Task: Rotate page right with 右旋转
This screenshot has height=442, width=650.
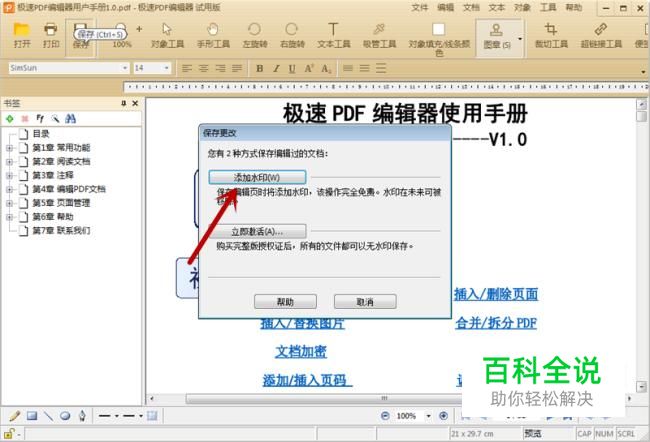Action: pos(292,35)
